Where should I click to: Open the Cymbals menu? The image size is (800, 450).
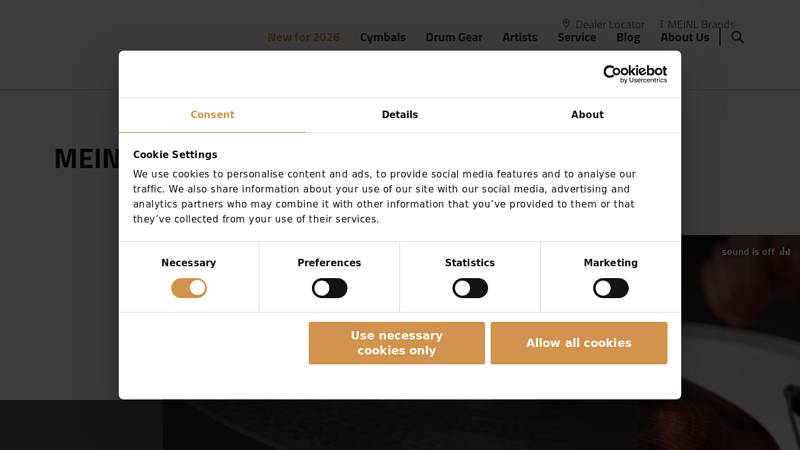pos(383,37)
